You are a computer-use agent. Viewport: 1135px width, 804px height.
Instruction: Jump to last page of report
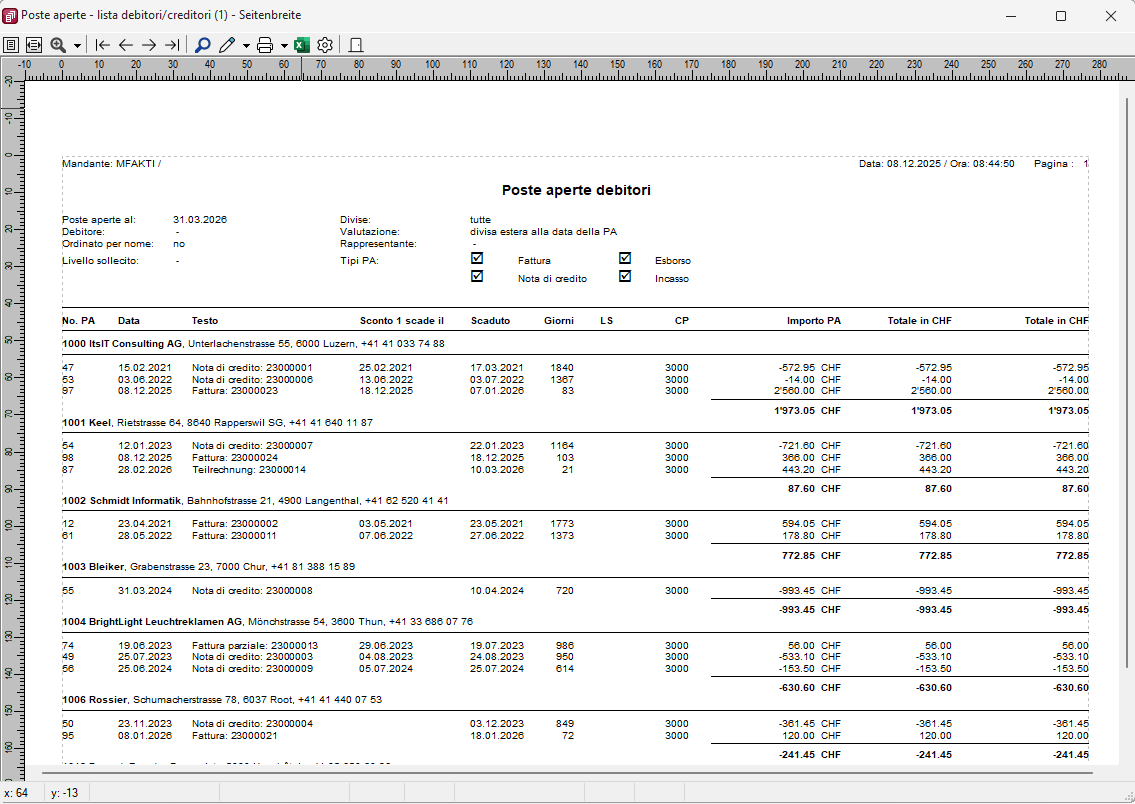pos(172,45)
